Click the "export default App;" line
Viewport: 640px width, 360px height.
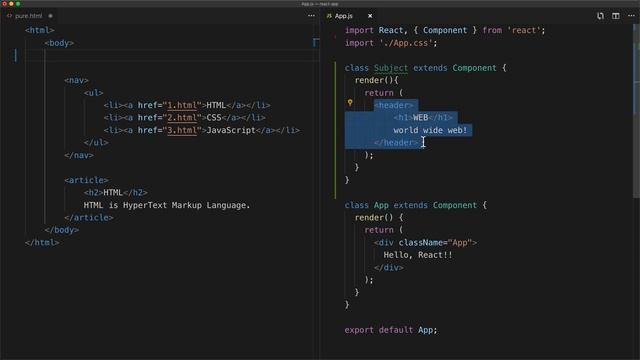391,330
